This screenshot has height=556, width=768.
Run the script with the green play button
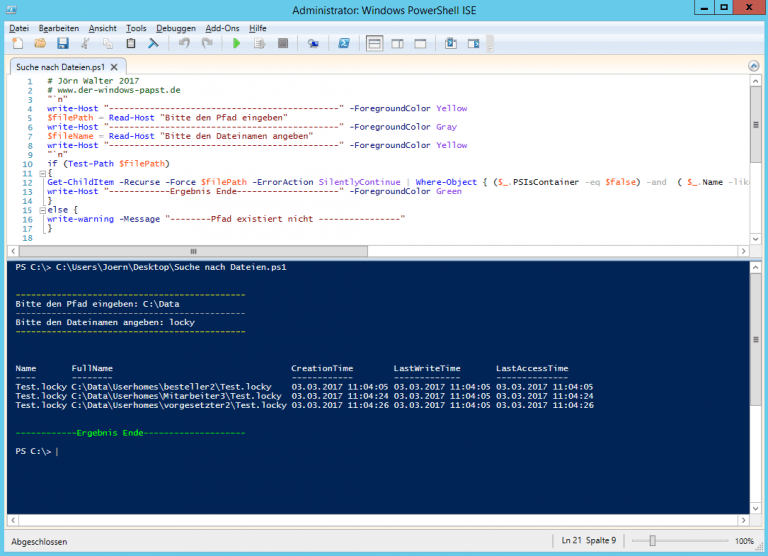coord(236,44)
